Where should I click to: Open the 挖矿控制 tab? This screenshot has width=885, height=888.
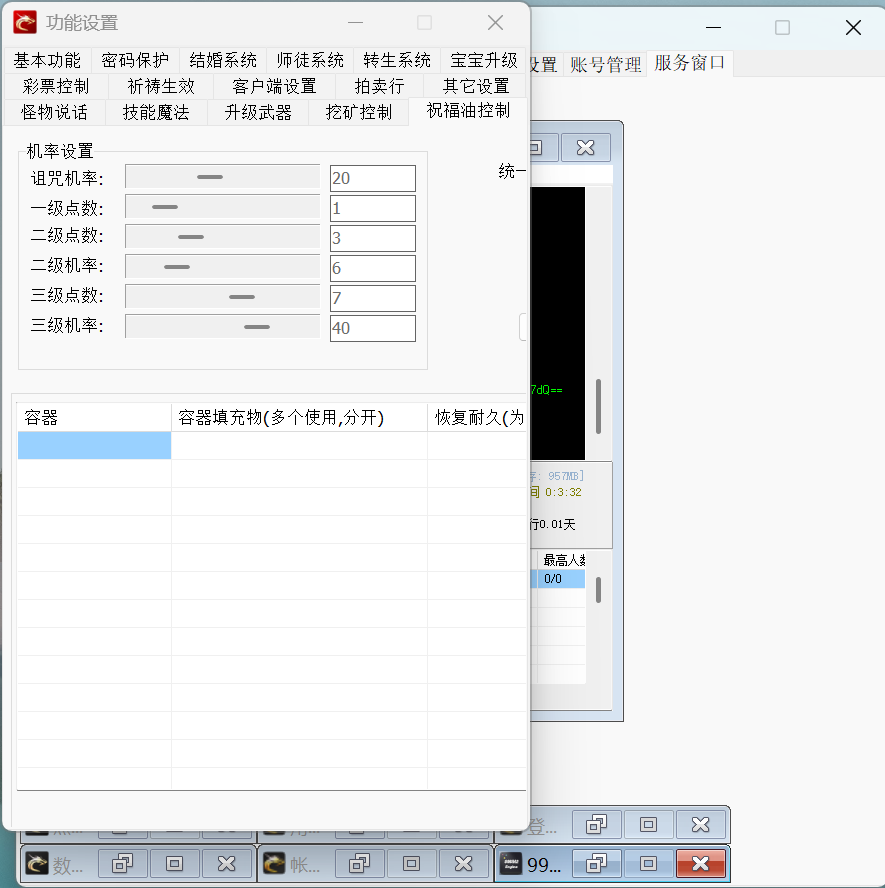359,113
